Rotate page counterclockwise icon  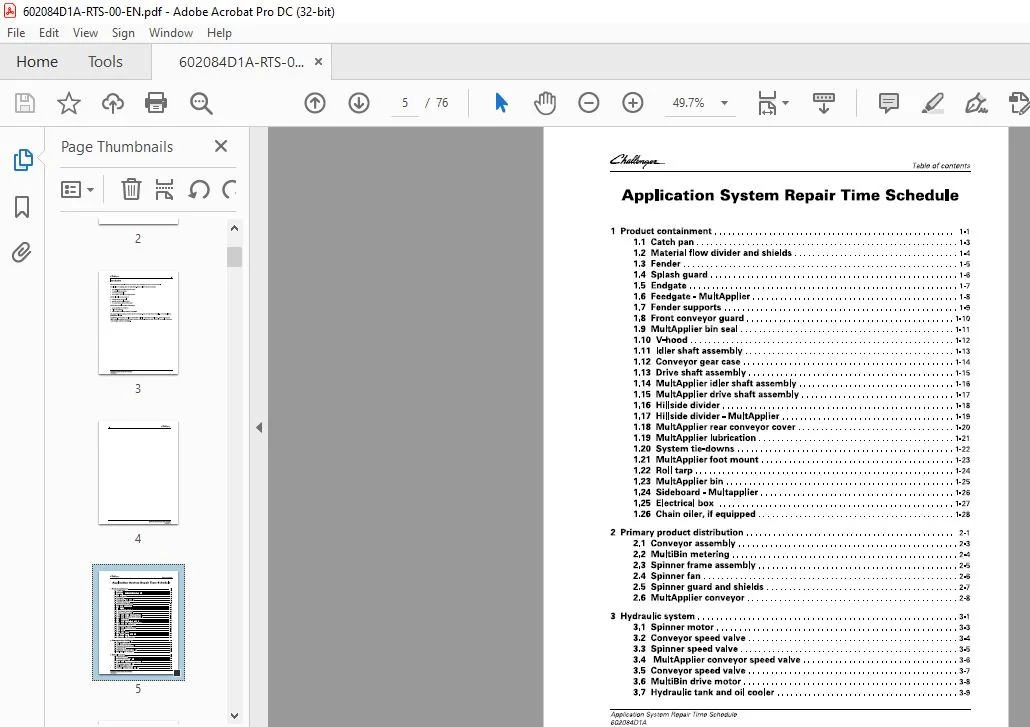coord(199,190)
